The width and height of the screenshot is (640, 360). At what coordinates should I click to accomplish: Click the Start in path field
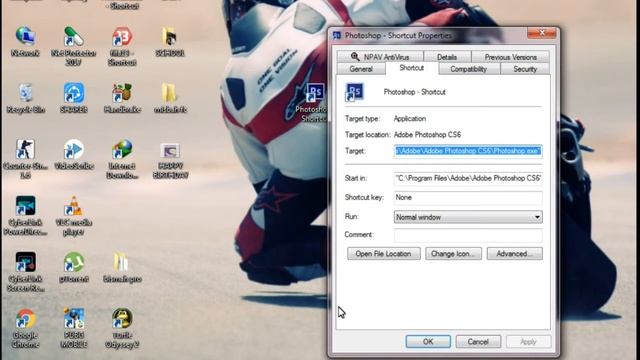tap(468, 178)
